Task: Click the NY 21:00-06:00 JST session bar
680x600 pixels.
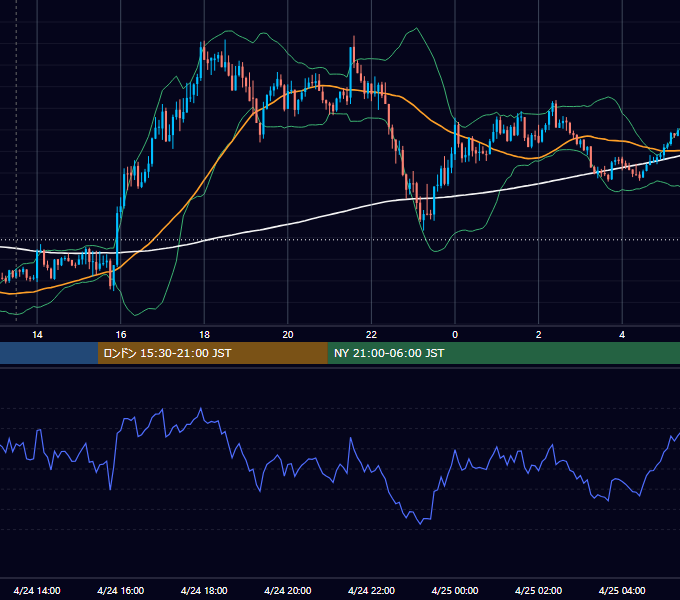Action: (503, 353)
